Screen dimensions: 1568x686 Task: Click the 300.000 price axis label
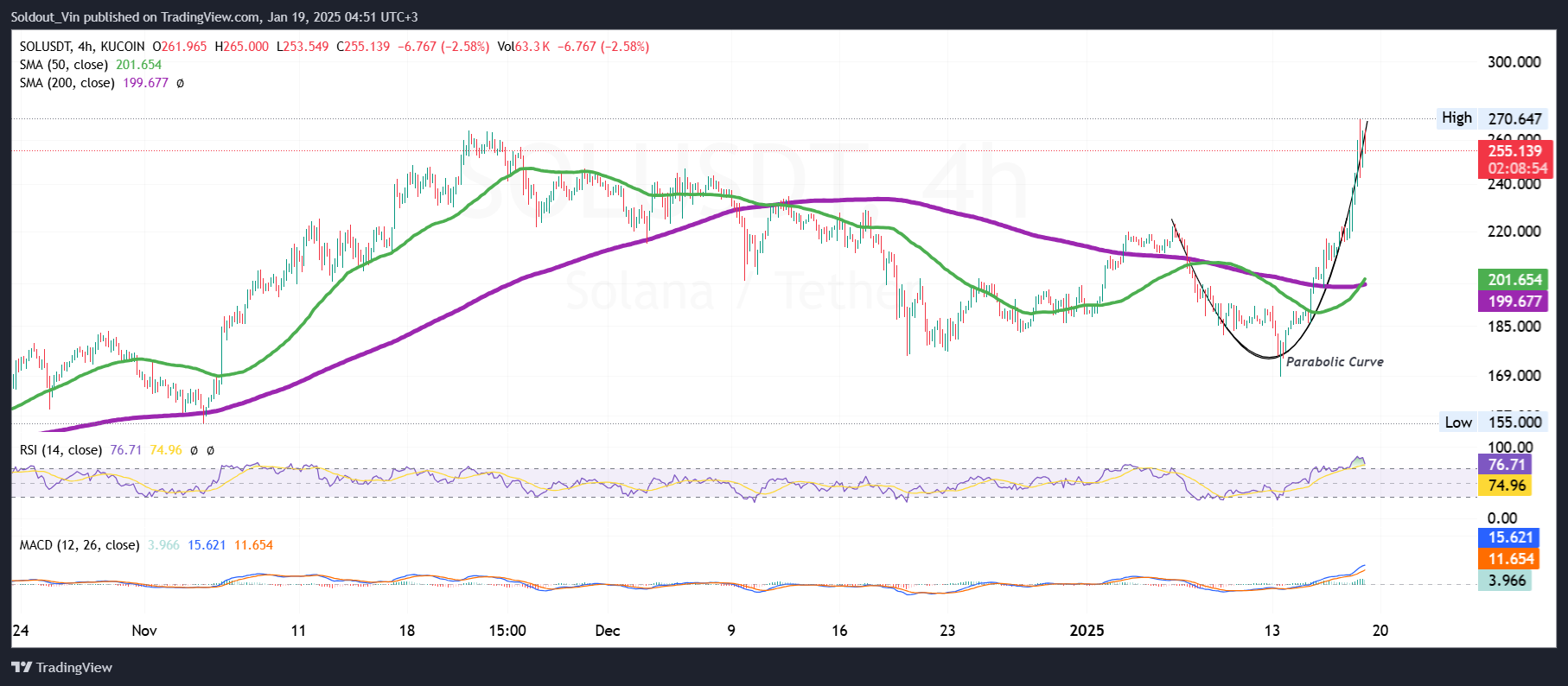coord(1514,62)
